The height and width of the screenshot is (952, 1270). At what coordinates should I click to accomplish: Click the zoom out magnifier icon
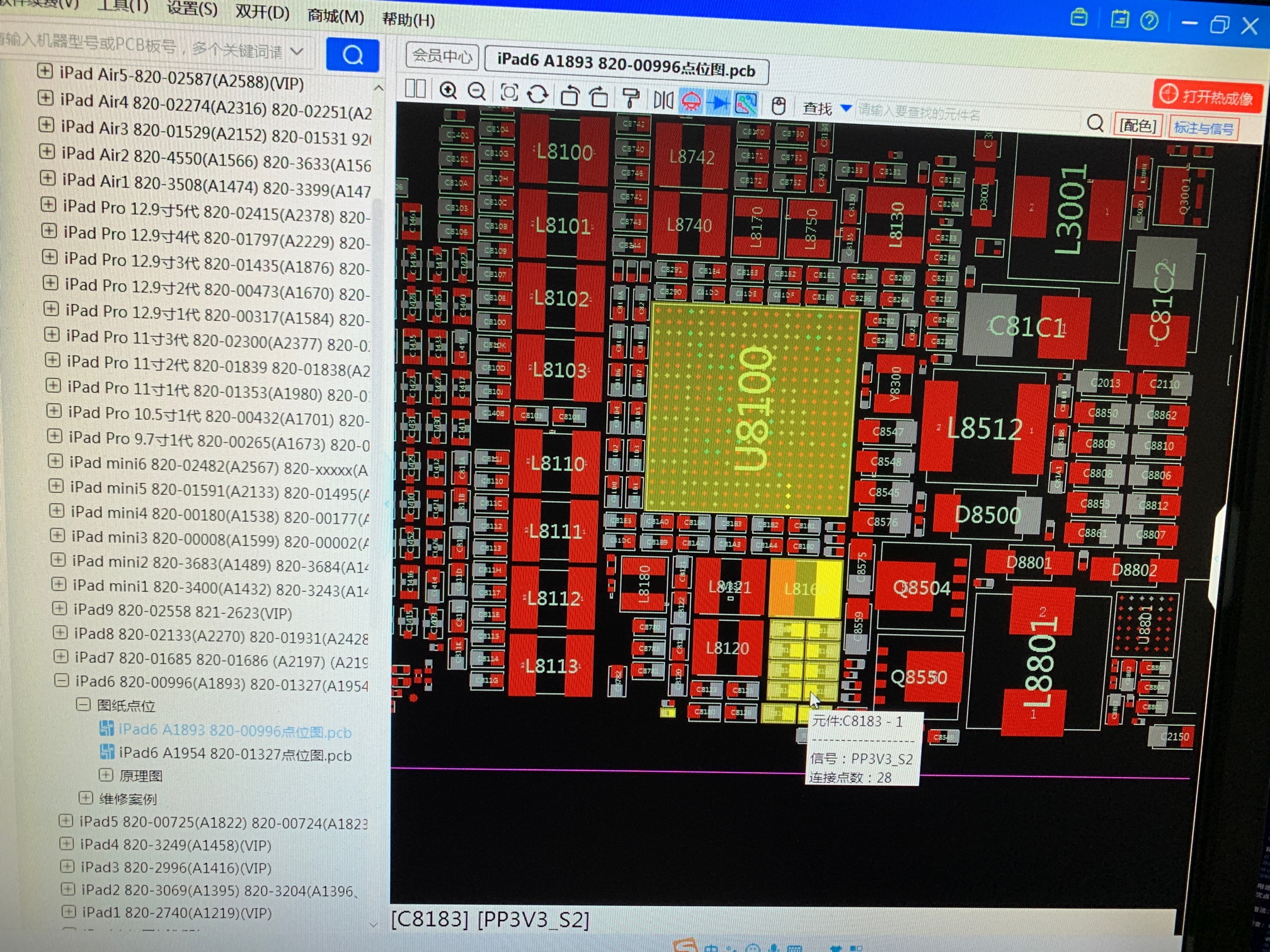click(x=477, y=93)
